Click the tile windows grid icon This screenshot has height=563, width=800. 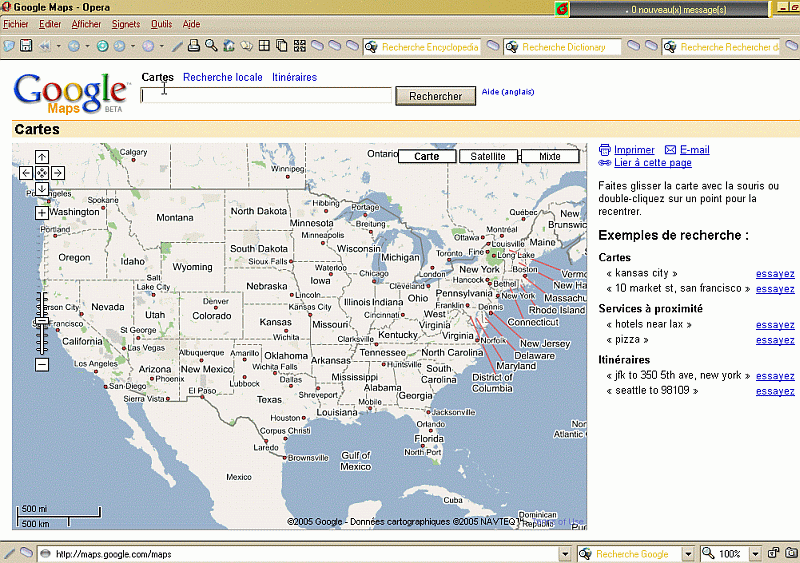tap(264, 46)
